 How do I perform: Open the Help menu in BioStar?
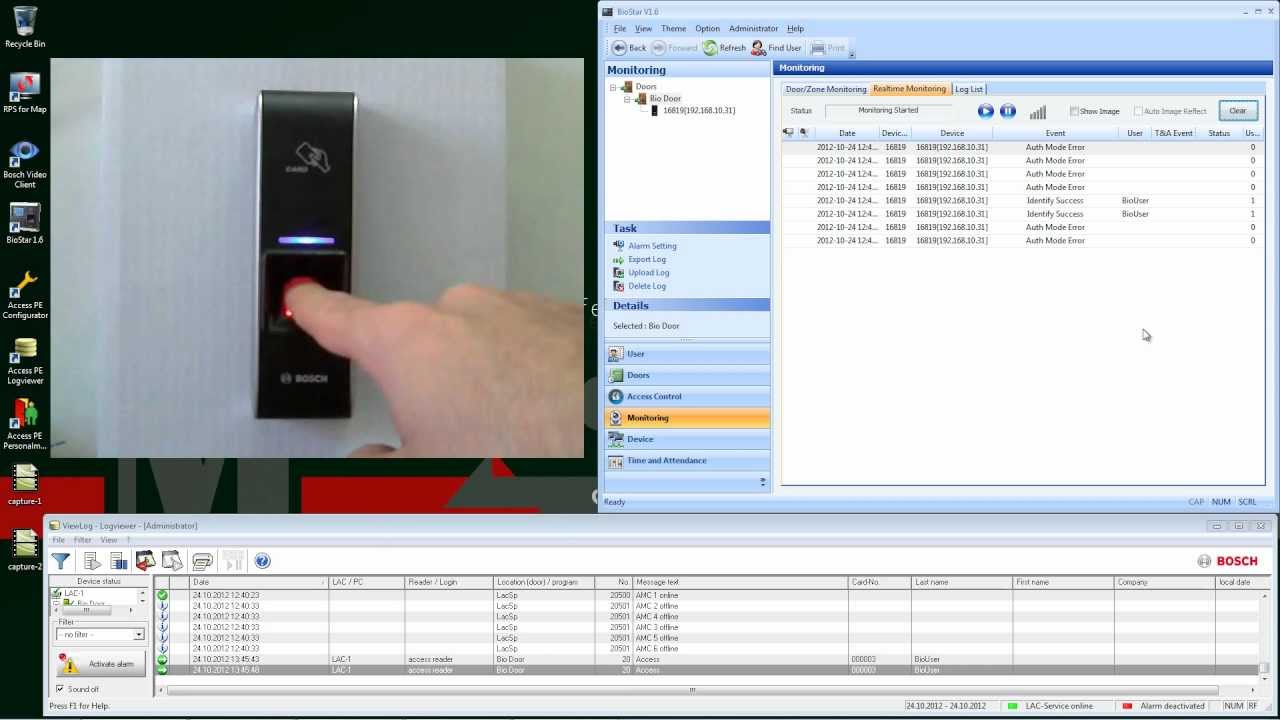click(x=795, y=29)
